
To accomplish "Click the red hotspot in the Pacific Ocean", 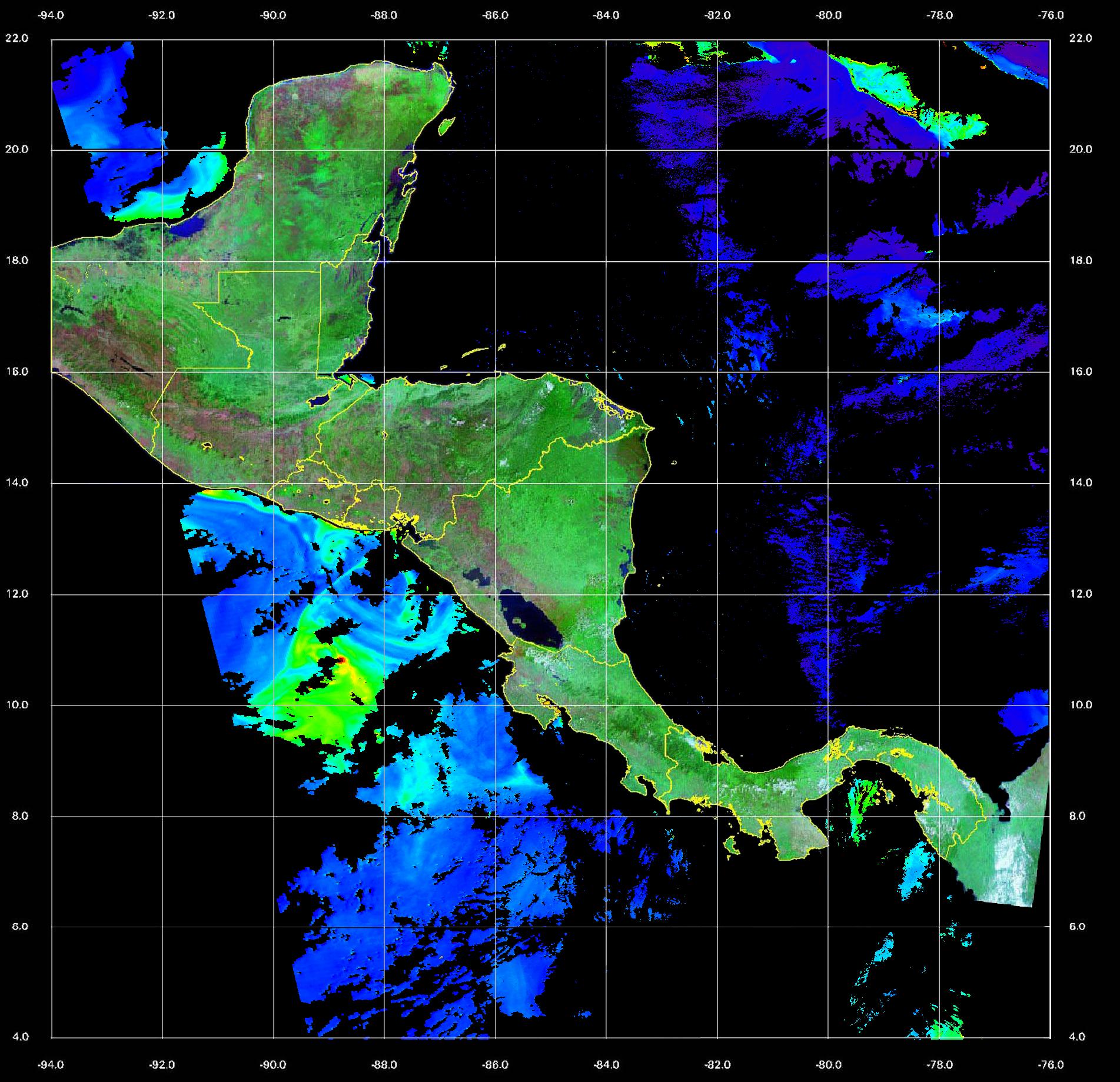I will click(343, 661).
